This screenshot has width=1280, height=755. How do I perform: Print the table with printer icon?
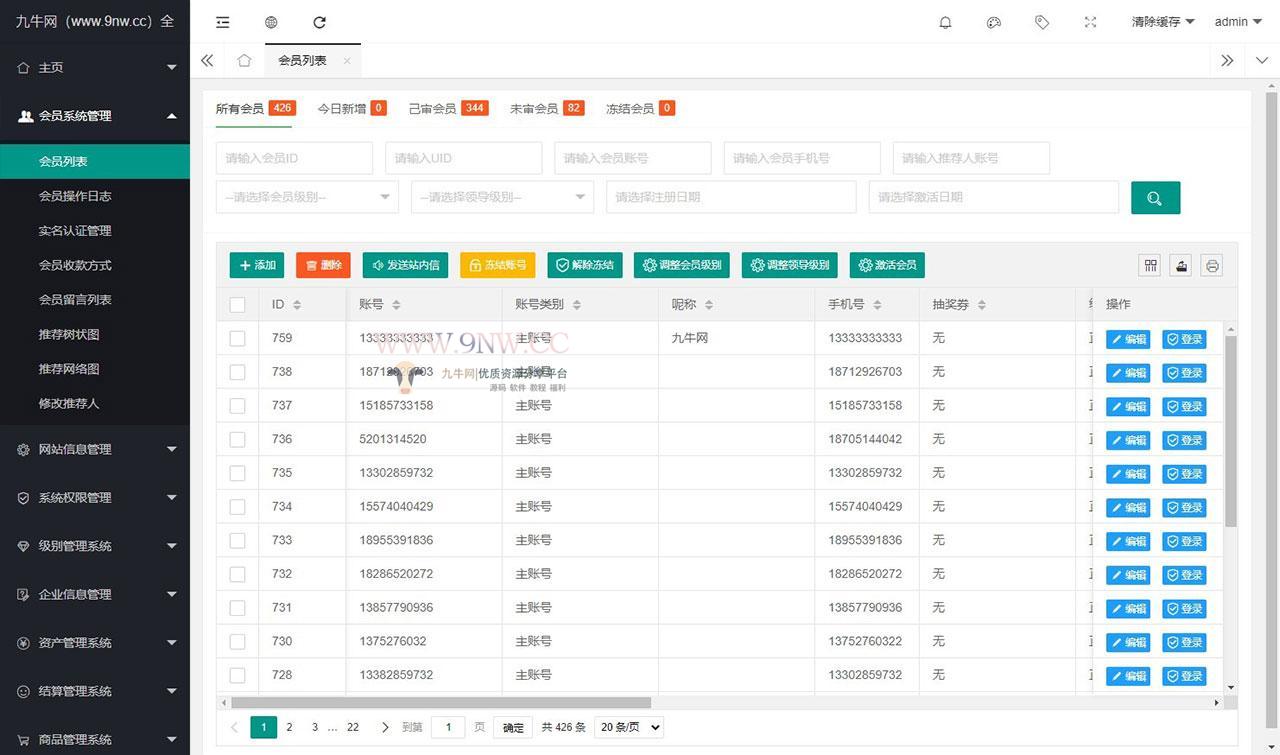(1212, 265)
